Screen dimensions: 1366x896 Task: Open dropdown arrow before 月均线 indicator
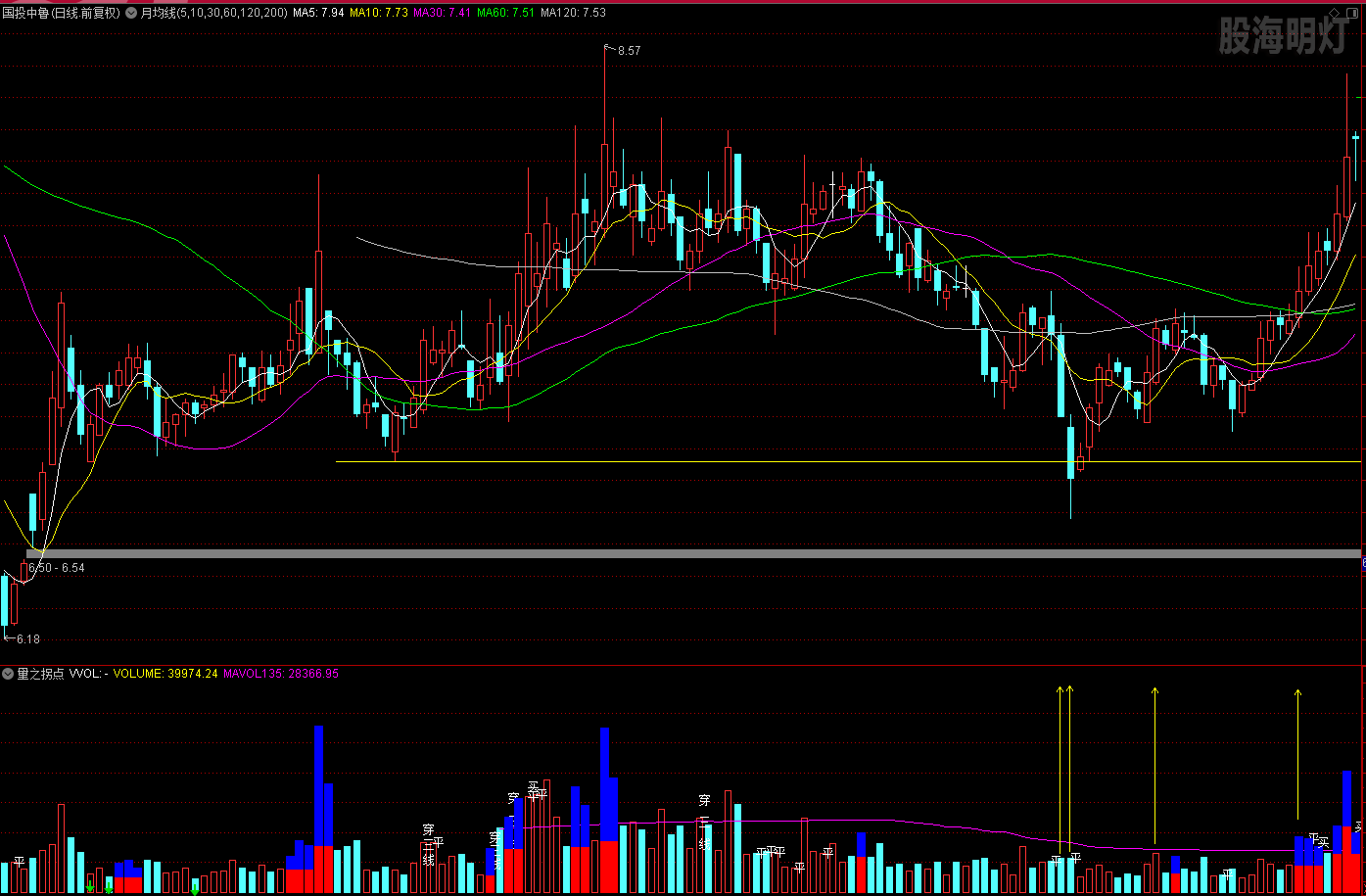pyautogui.click(x=131, y=13)
